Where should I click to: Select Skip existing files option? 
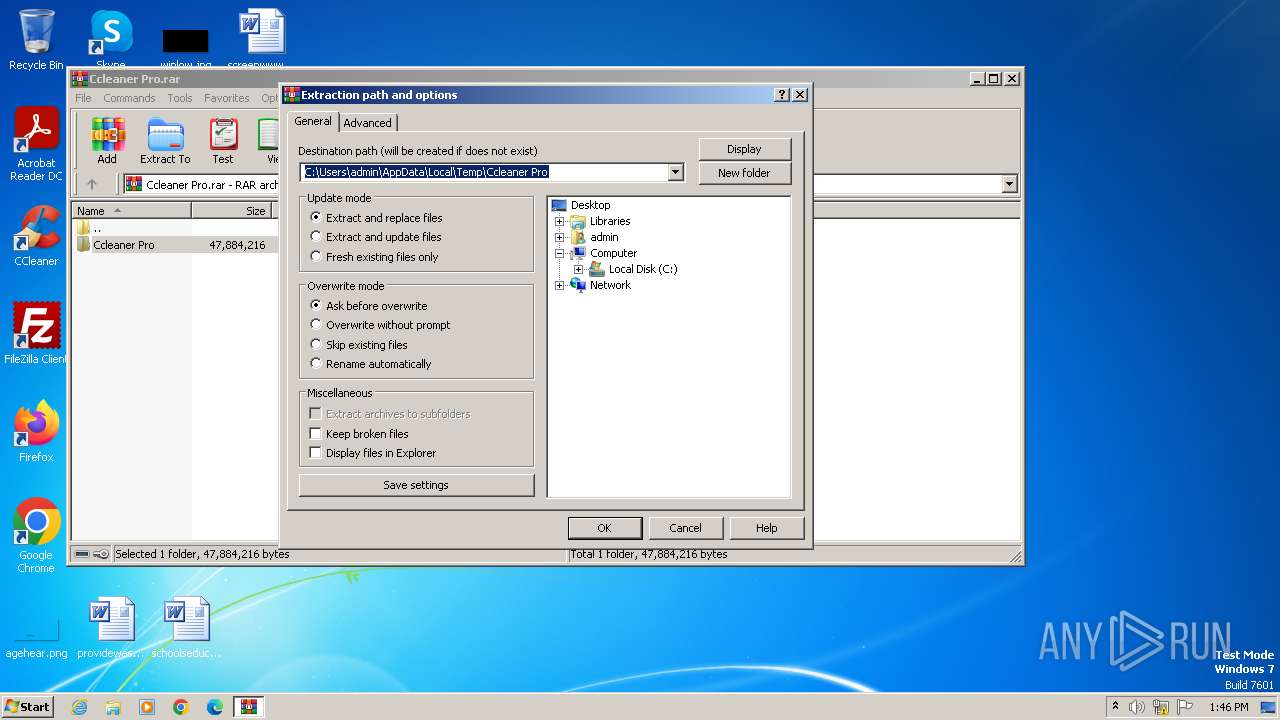click(359, 345)
